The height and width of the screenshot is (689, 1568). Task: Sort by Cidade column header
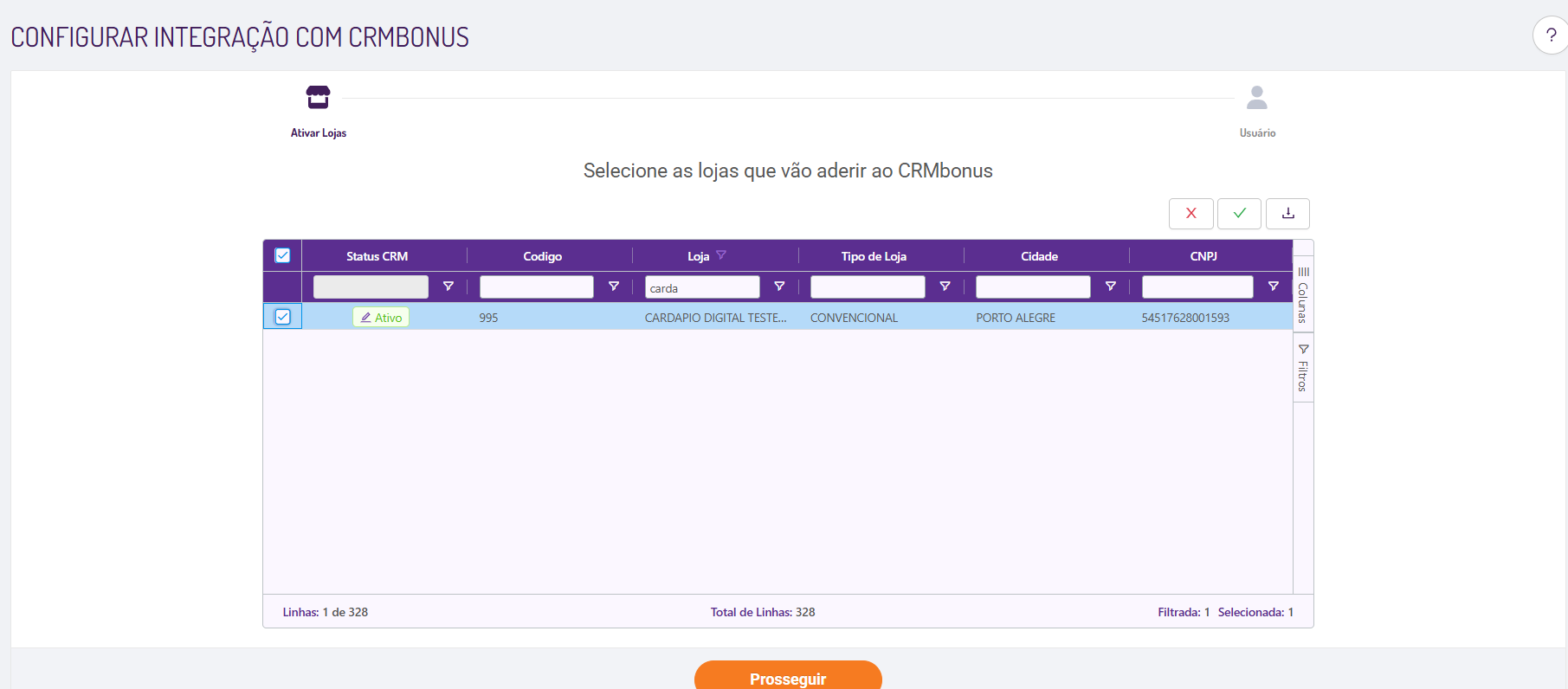[x=1039, y=256]
